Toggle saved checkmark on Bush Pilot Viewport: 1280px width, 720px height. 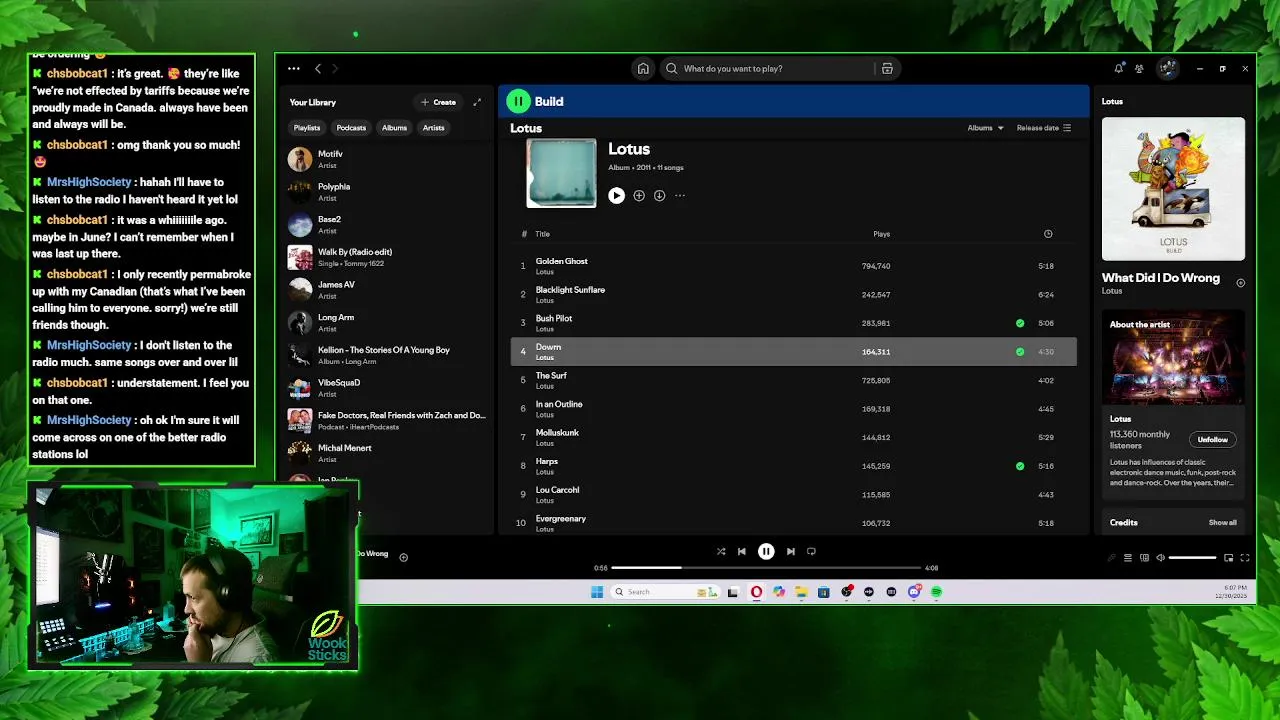click(1020, 323)
